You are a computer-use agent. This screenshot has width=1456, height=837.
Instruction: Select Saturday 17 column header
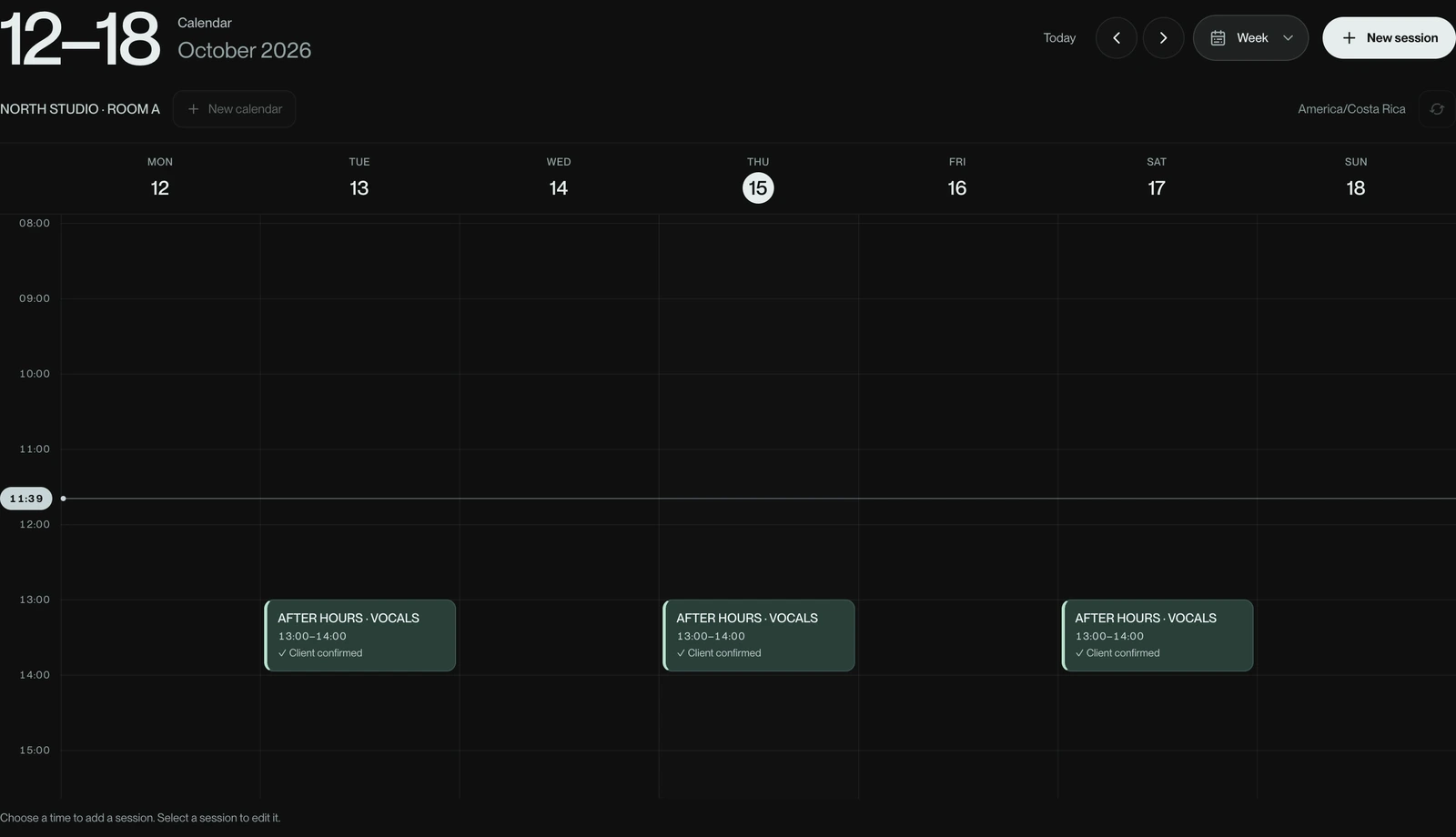point(1157,178)
